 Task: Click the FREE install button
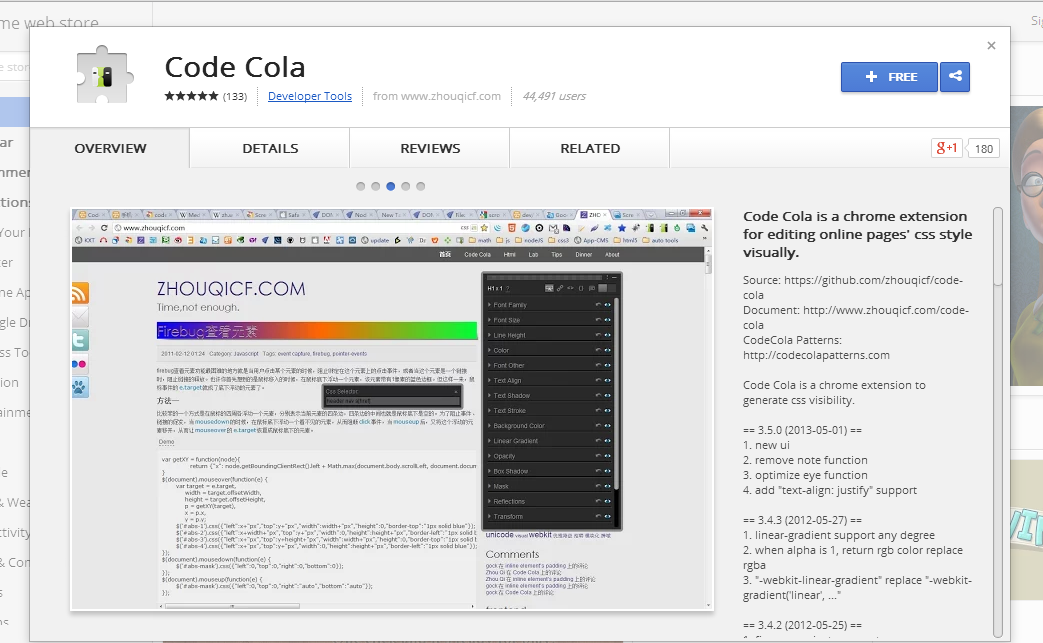pos(888,76)
